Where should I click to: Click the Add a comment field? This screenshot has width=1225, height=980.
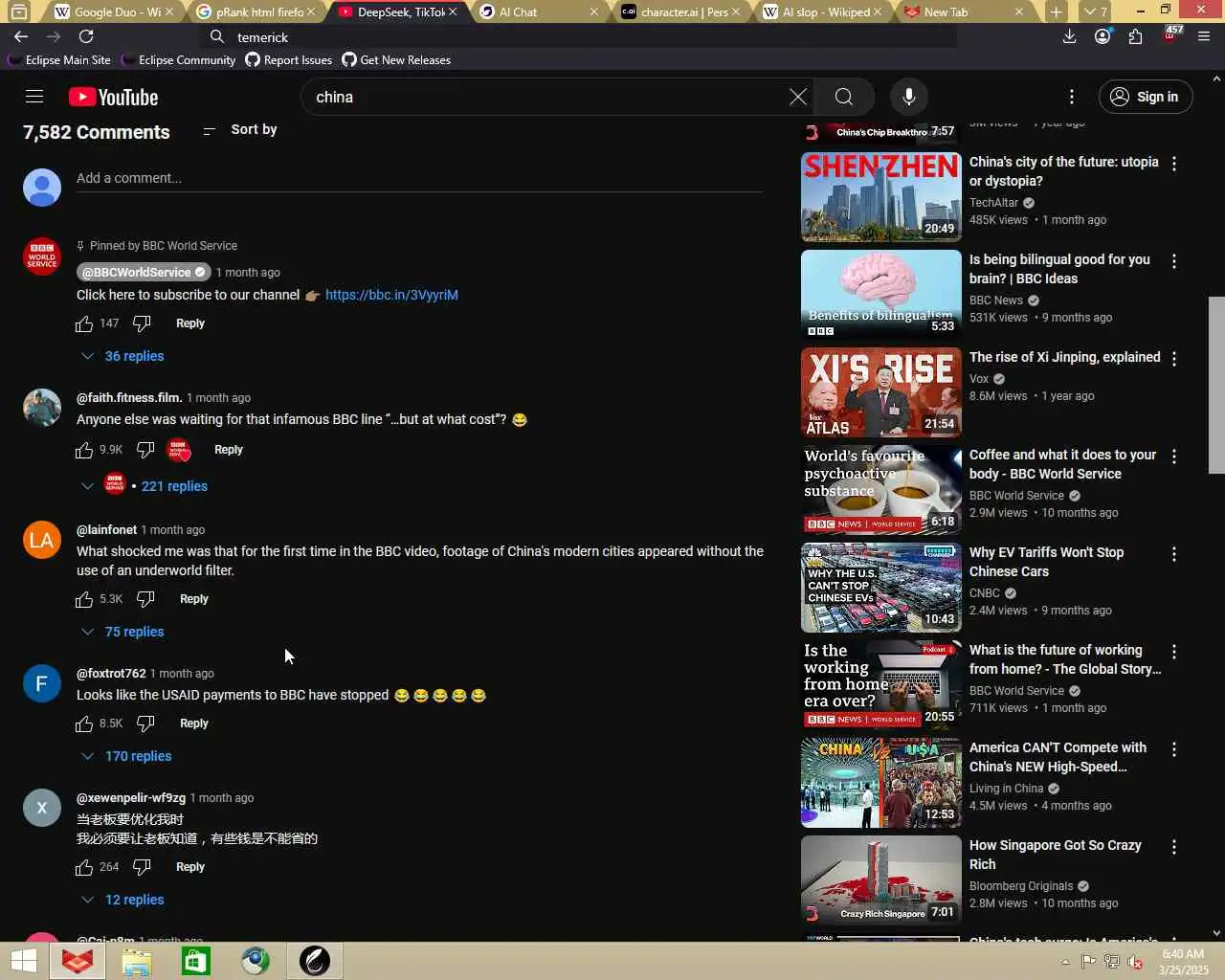coord(419,178)
